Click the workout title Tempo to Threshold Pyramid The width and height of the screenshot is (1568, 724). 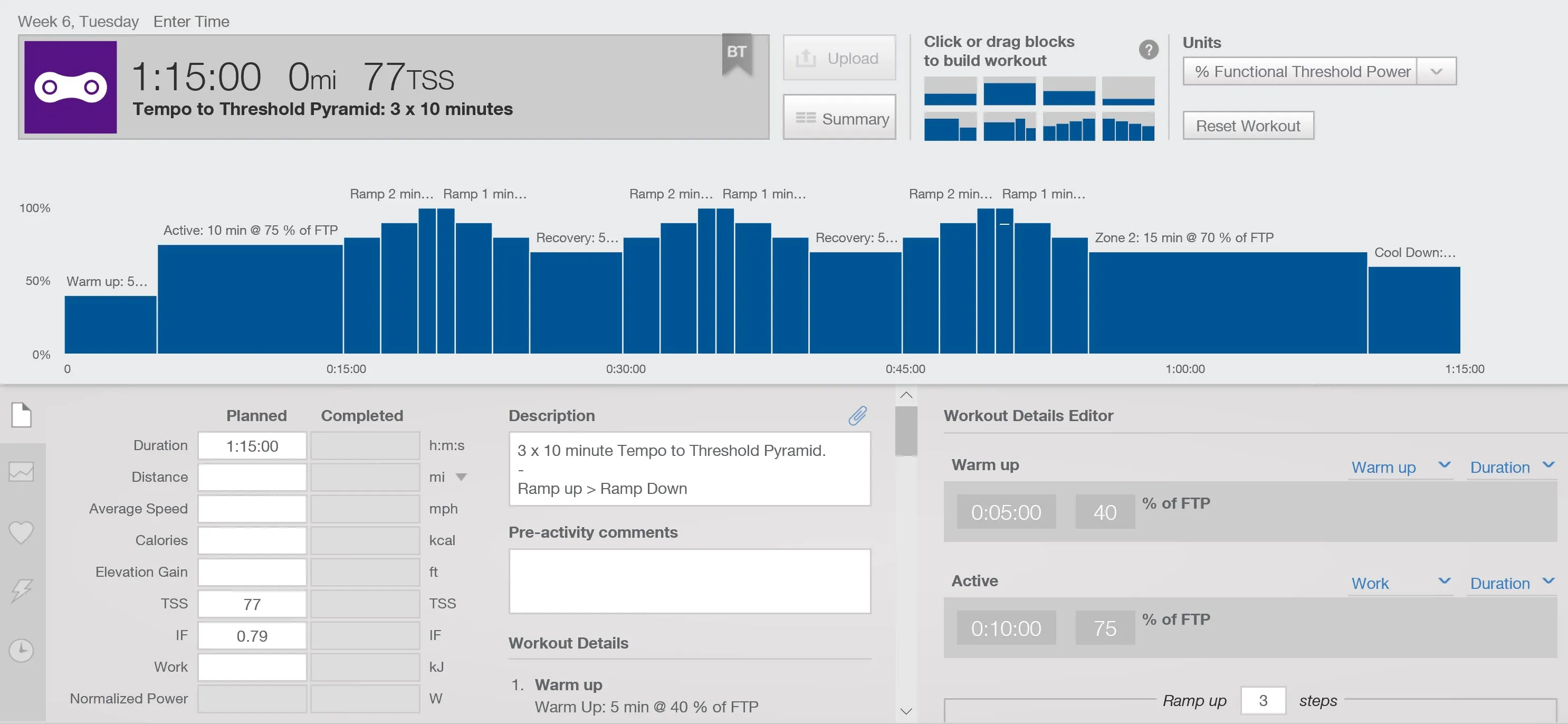coord(322,109)
